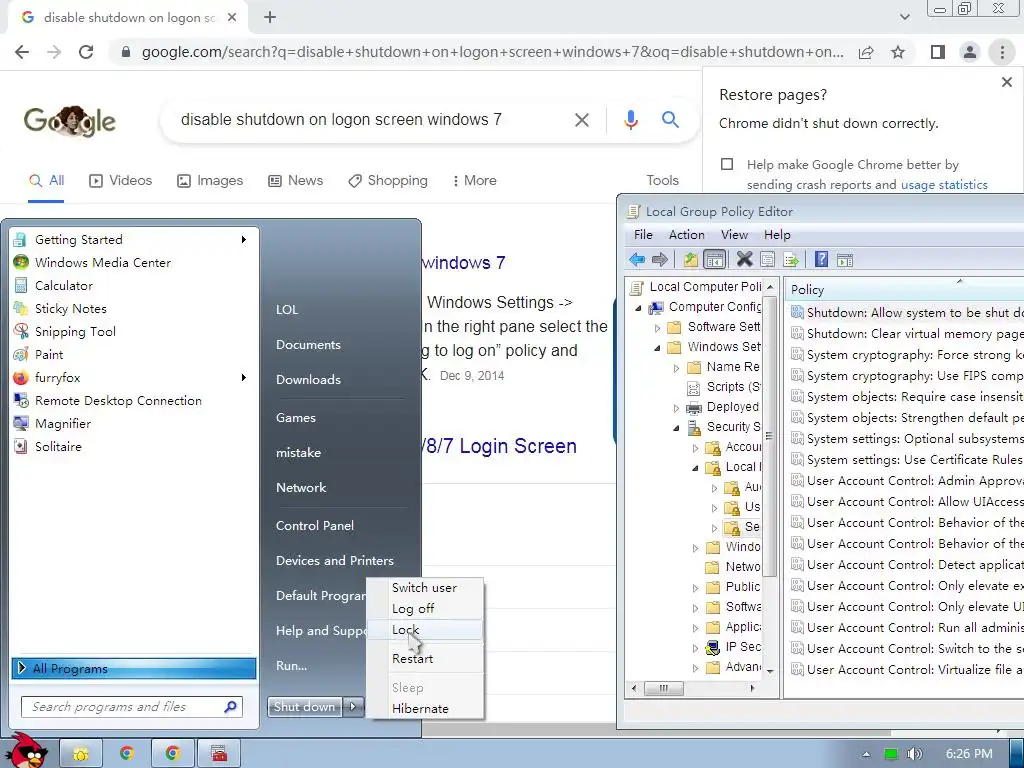1024x768 pixels.
Task: Toggle Show/Hide Console Tree icon in Policy Editor
Action: tap(714, 260)
